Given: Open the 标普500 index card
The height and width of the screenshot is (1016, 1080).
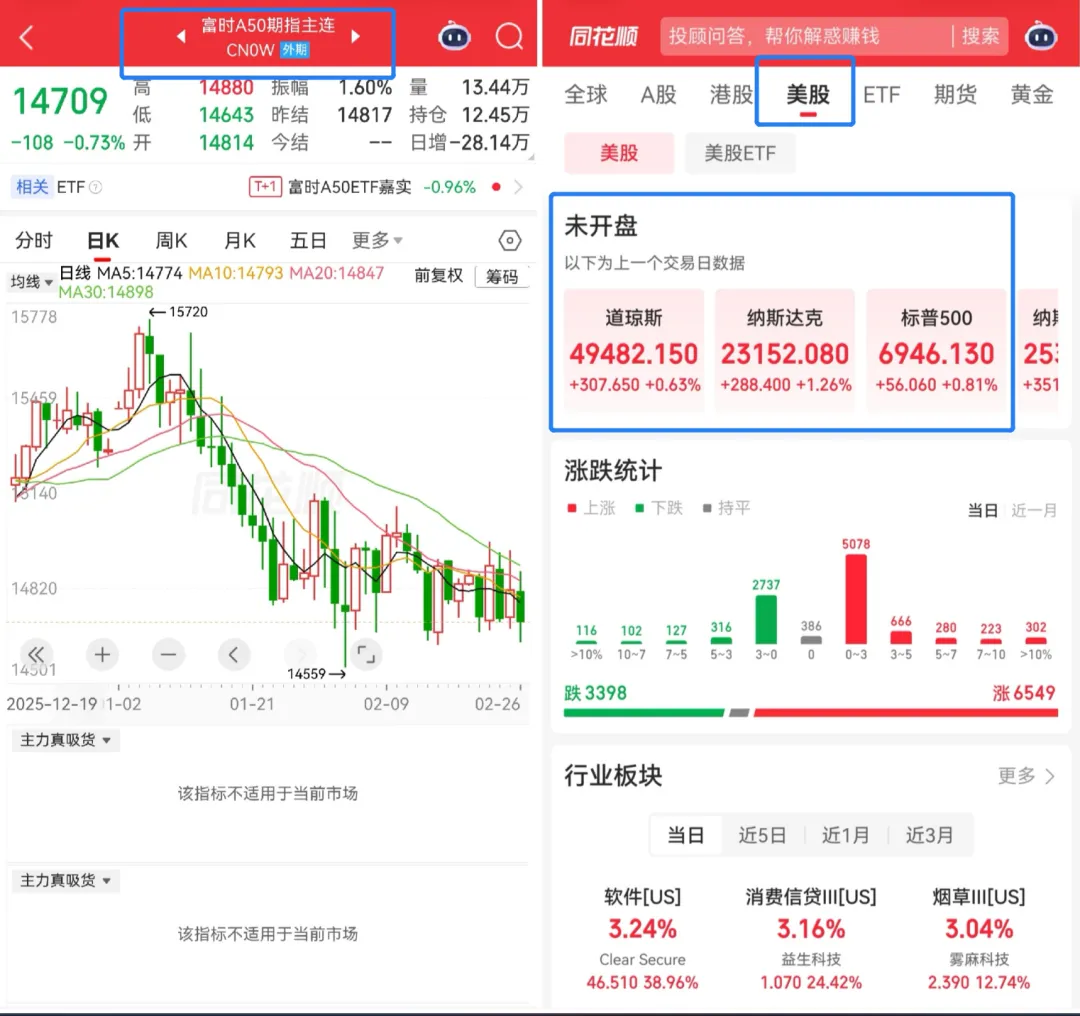Looking at the screenshot, I should pos(936,350).
